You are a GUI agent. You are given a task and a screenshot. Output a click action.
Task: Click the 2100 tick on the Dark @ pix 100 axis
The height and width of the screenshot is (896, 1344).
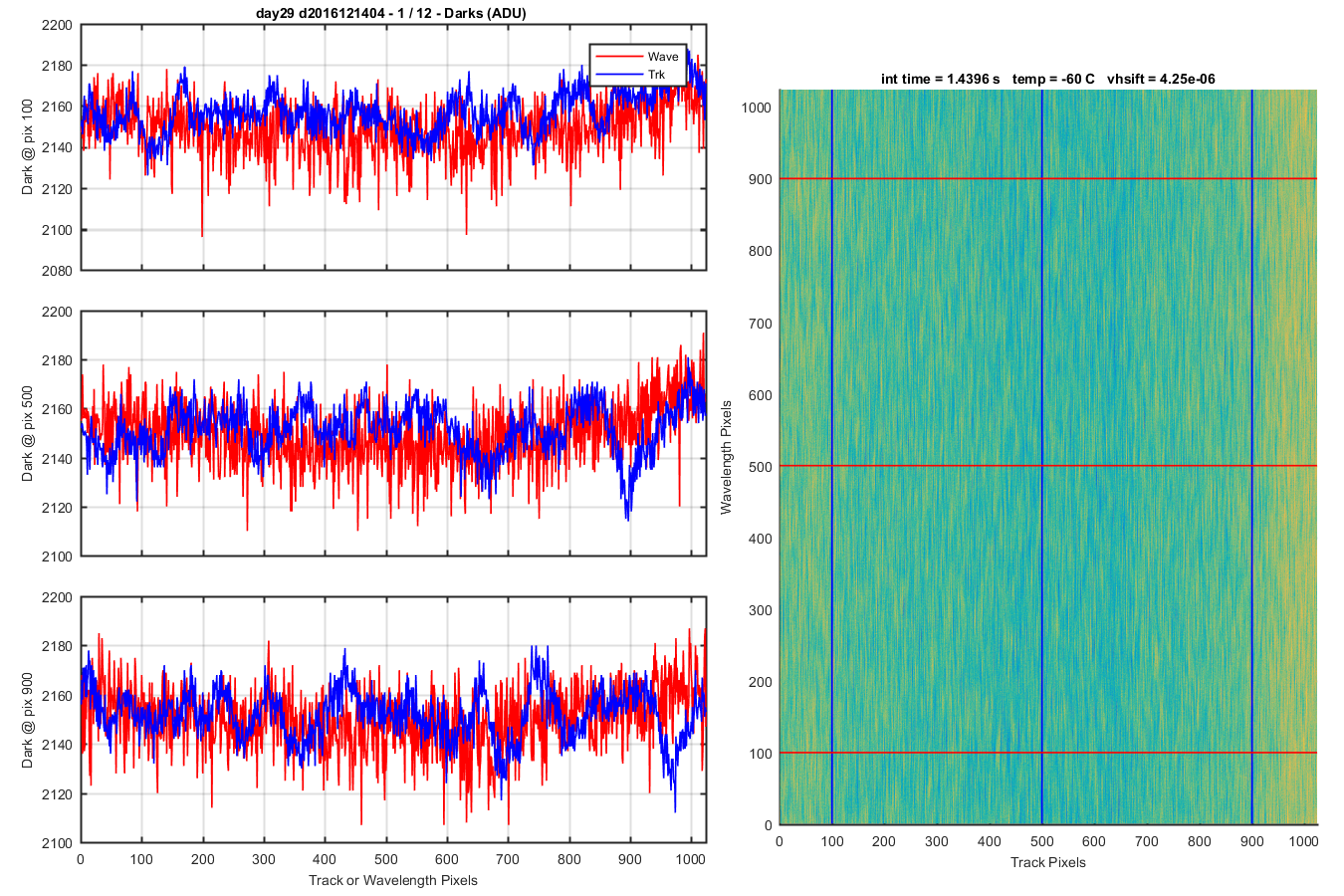pyautogui.click(x=57, y=230)
